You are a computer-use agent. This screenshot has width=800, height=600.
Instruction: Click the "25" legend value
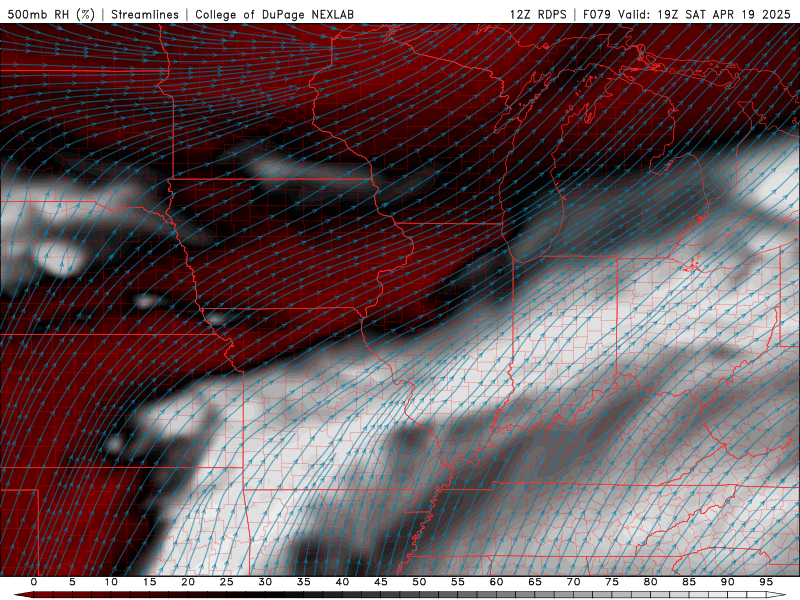click(227, 582)
